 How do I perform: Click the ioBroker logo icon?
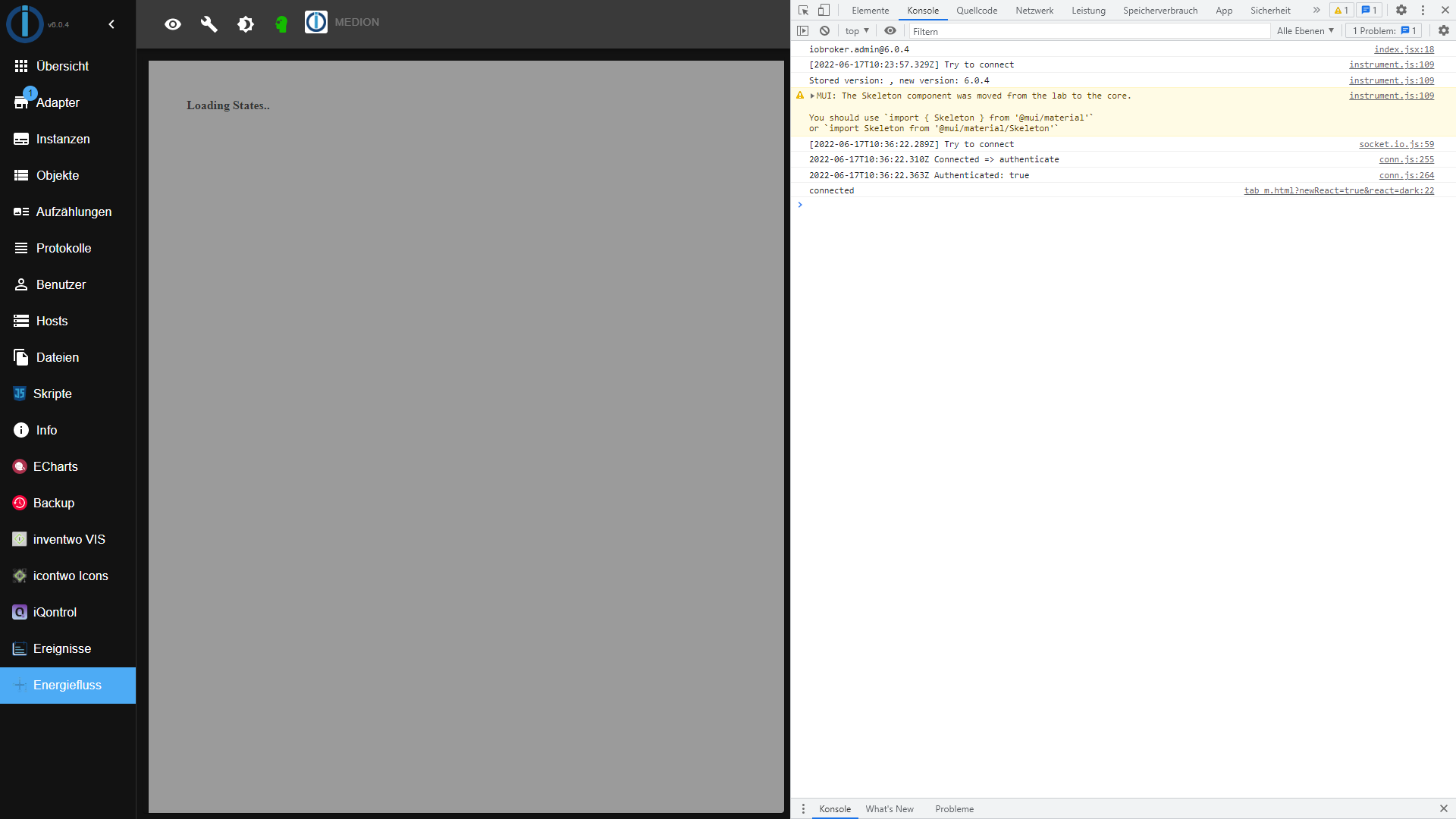25,24
